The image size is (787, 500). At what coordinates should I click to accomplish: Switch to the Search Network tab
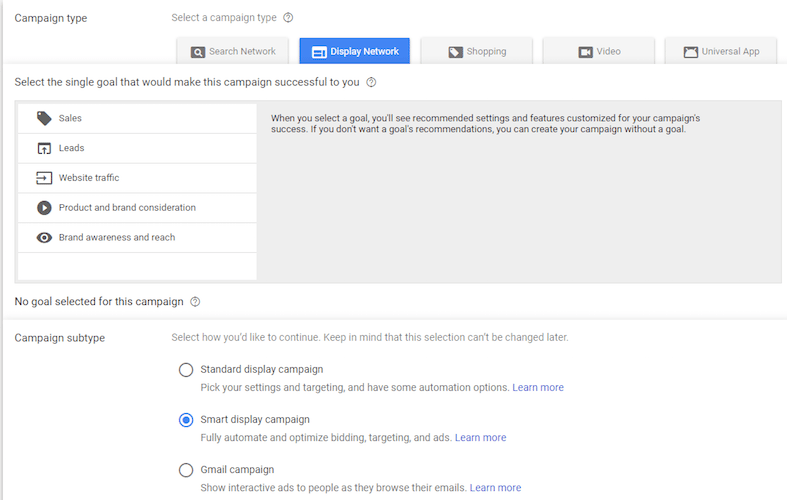(232, 51)
